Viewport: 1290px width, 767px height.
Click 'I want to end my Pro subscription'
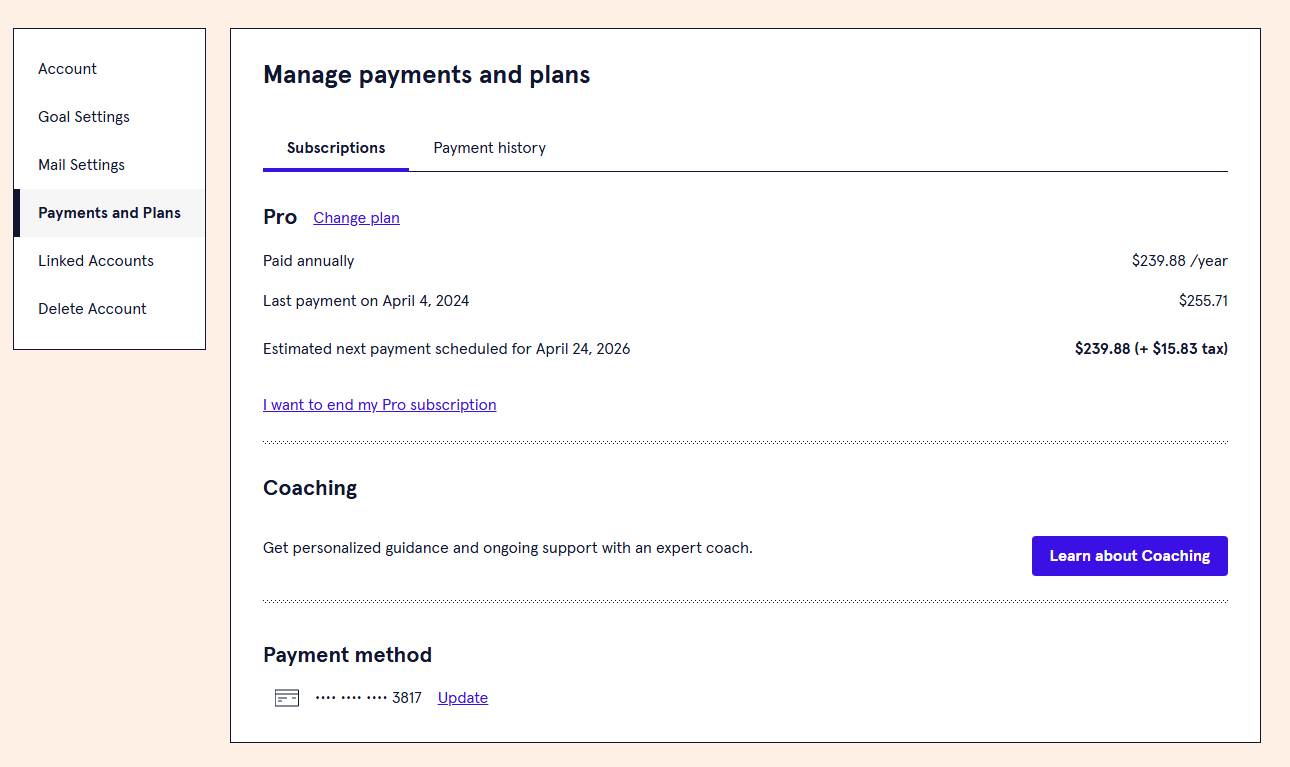pos(380,405)
